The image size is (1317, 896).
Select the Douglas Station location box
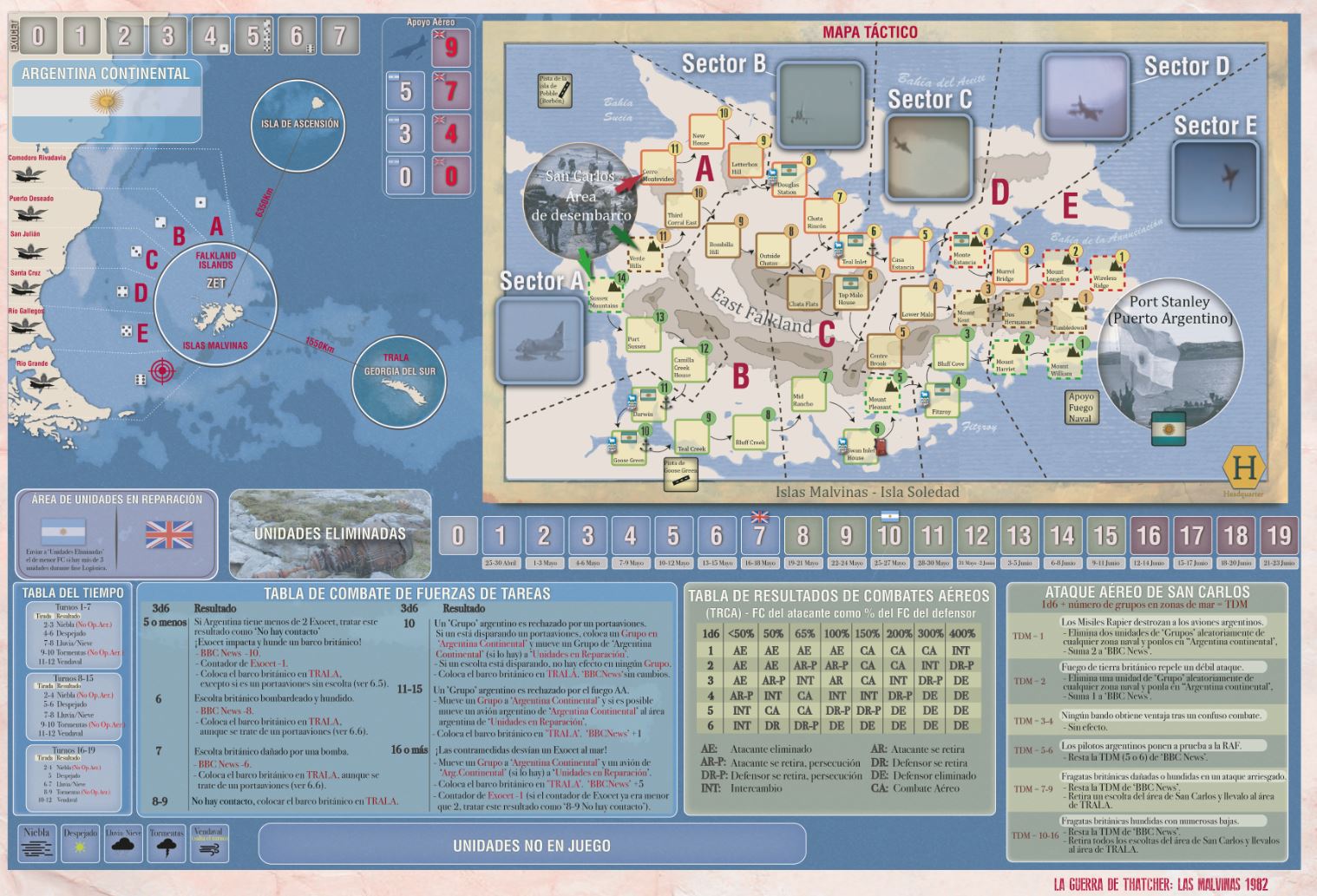pyautogui.click(x=788, y=179)
